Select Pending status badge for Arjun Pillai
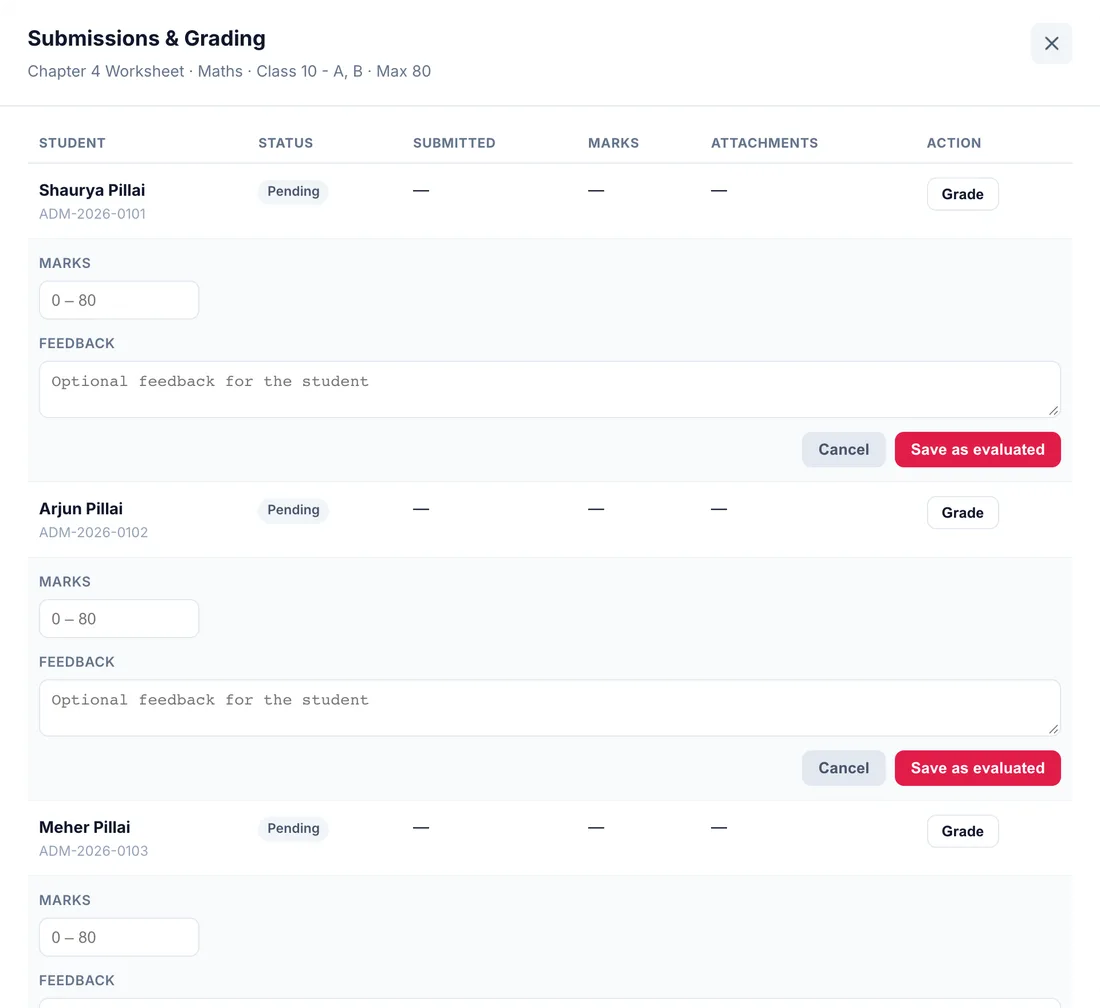Image resolution: width=1100 pixels, height=1008 pixels. click(293, 510)
